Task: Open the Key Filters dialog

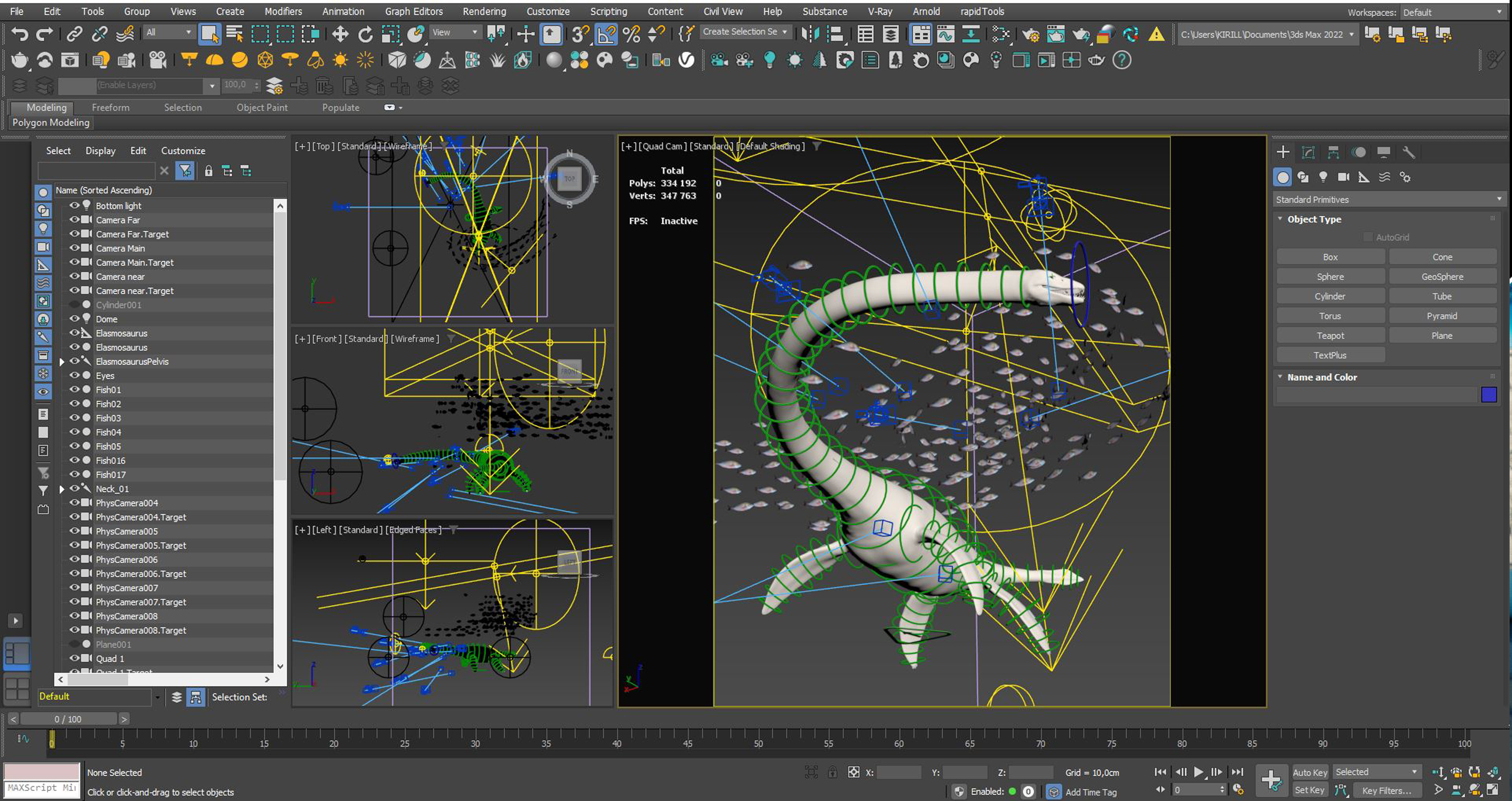Action: 1387,790
